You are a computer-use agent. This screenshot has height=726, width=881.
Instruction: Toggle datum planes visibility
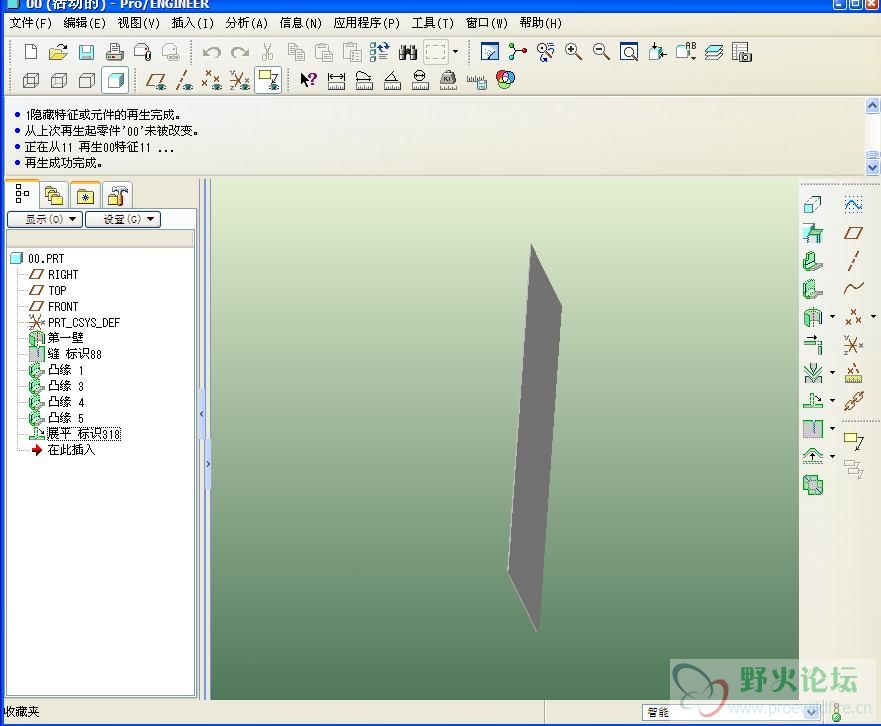click(156, 80)
